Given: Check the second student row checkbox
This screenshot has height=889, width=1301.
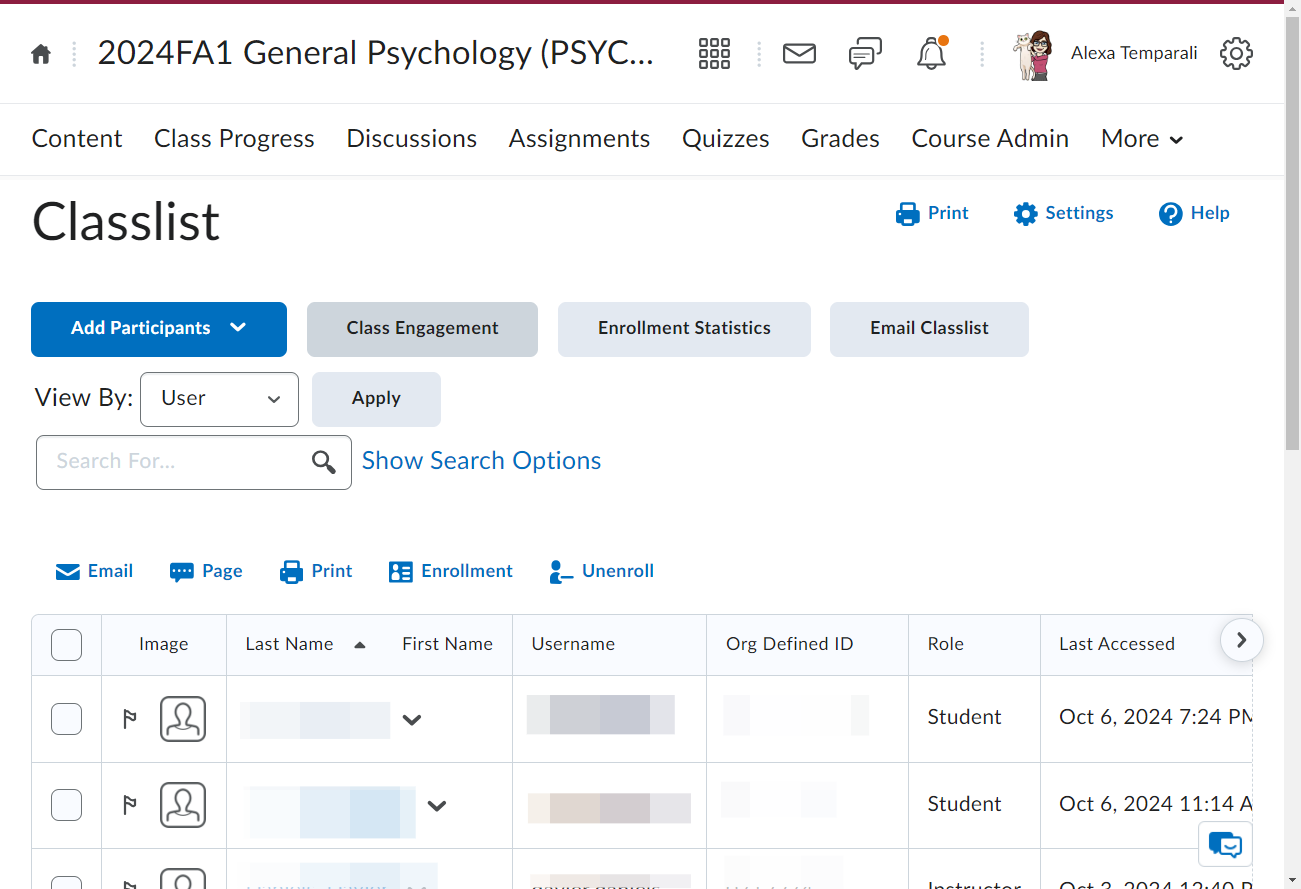Looking at the screenshot, I should tap(66, 804).
